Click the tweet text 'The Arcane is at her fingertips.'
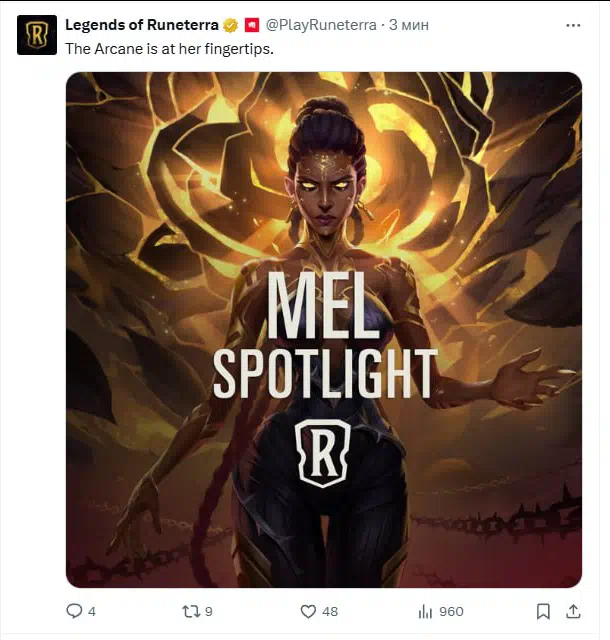This screenshot has height=640, width=610. click(169, 49)
